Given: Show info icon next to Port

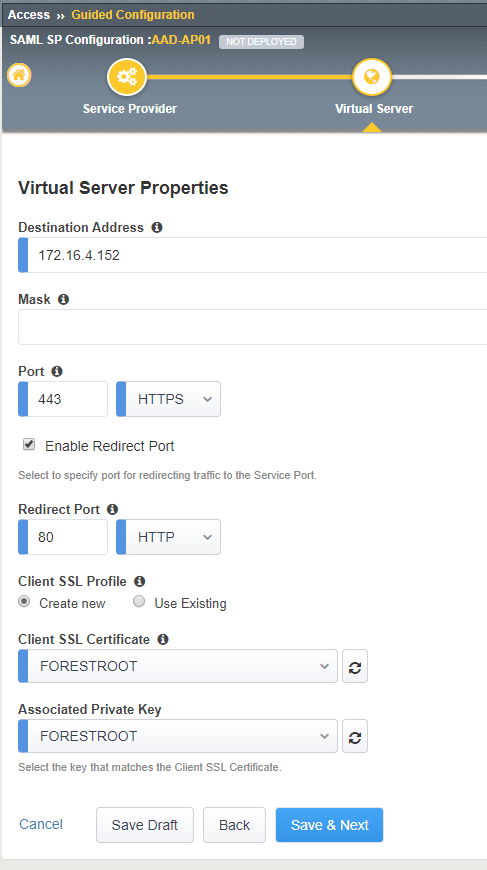Looking at the screenshot, I should 57,371.
